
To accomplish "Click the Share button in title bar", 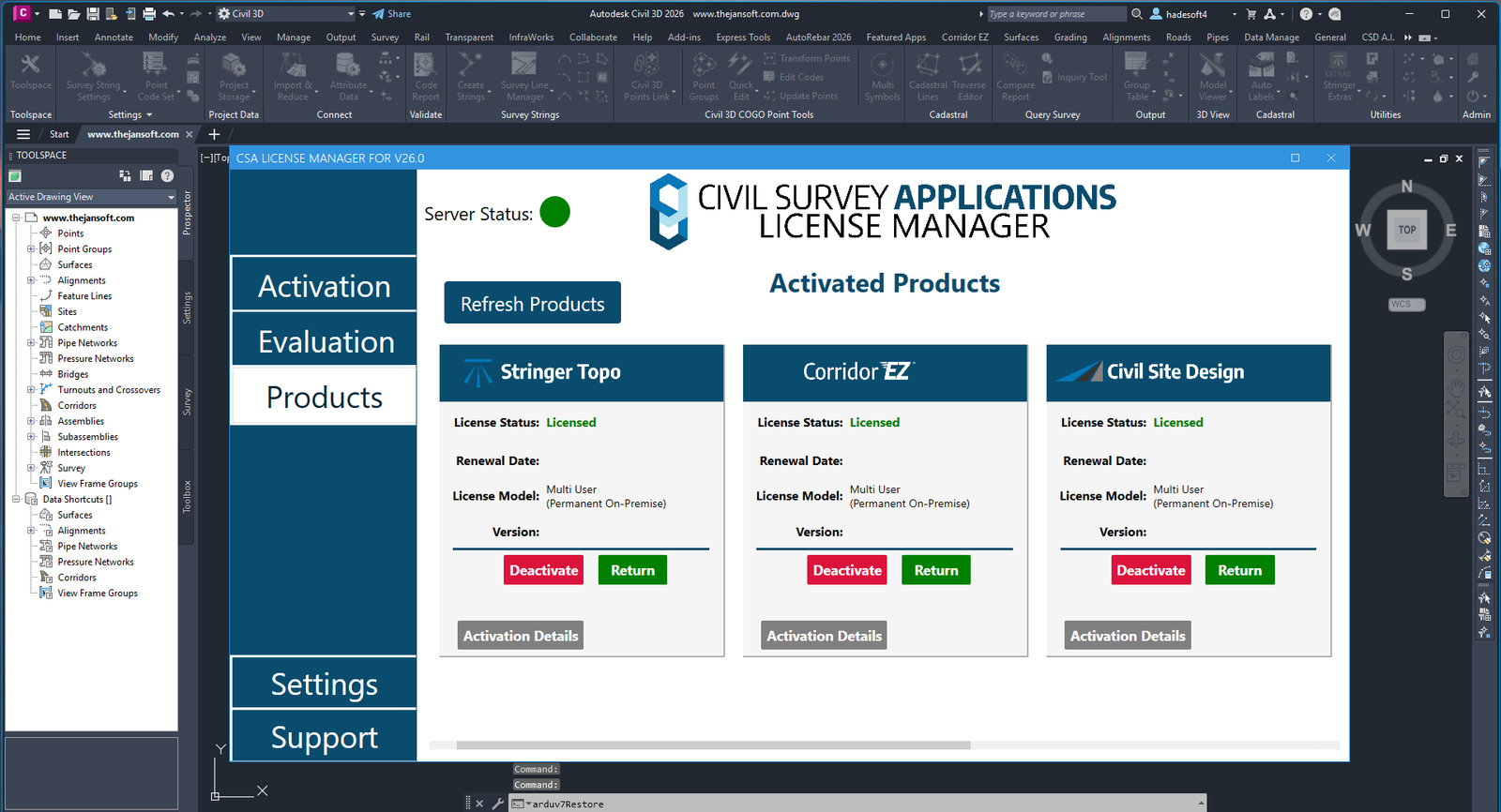I will 392,14.
